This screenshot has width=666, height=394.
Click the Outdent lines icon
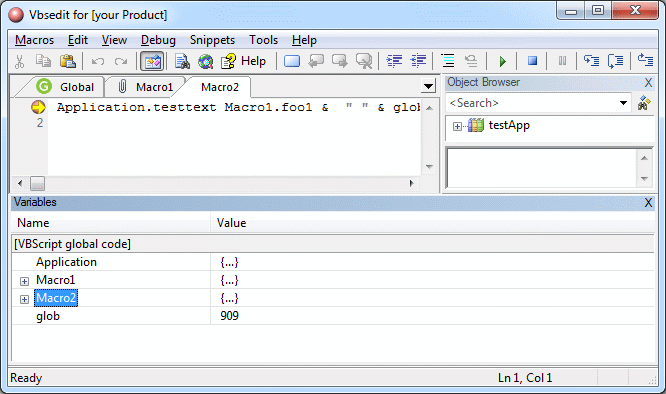pos(418,61)
